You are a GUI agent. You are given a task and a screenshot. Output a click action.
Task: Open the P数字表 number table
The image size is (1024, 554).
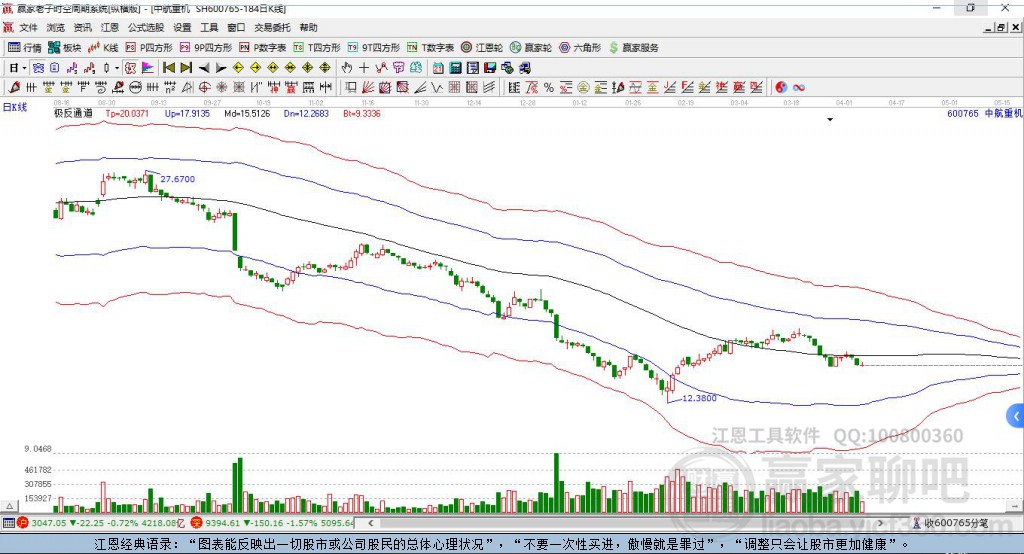pos(263,48)
